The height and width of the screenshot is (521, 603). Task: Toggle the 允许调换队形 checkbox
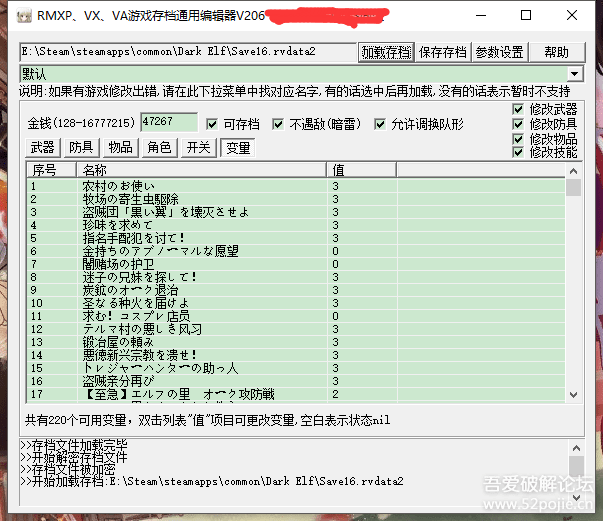(380, 124)
